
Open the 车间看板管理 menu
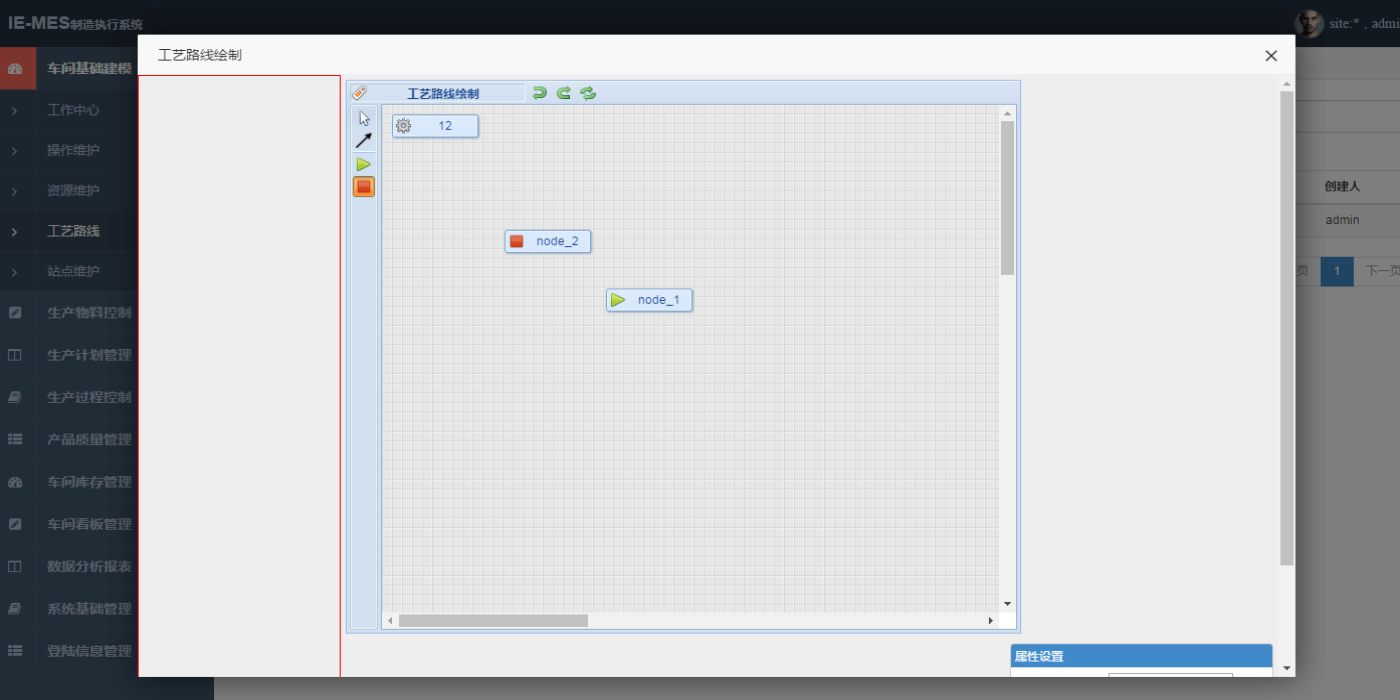tap(89, 524)
